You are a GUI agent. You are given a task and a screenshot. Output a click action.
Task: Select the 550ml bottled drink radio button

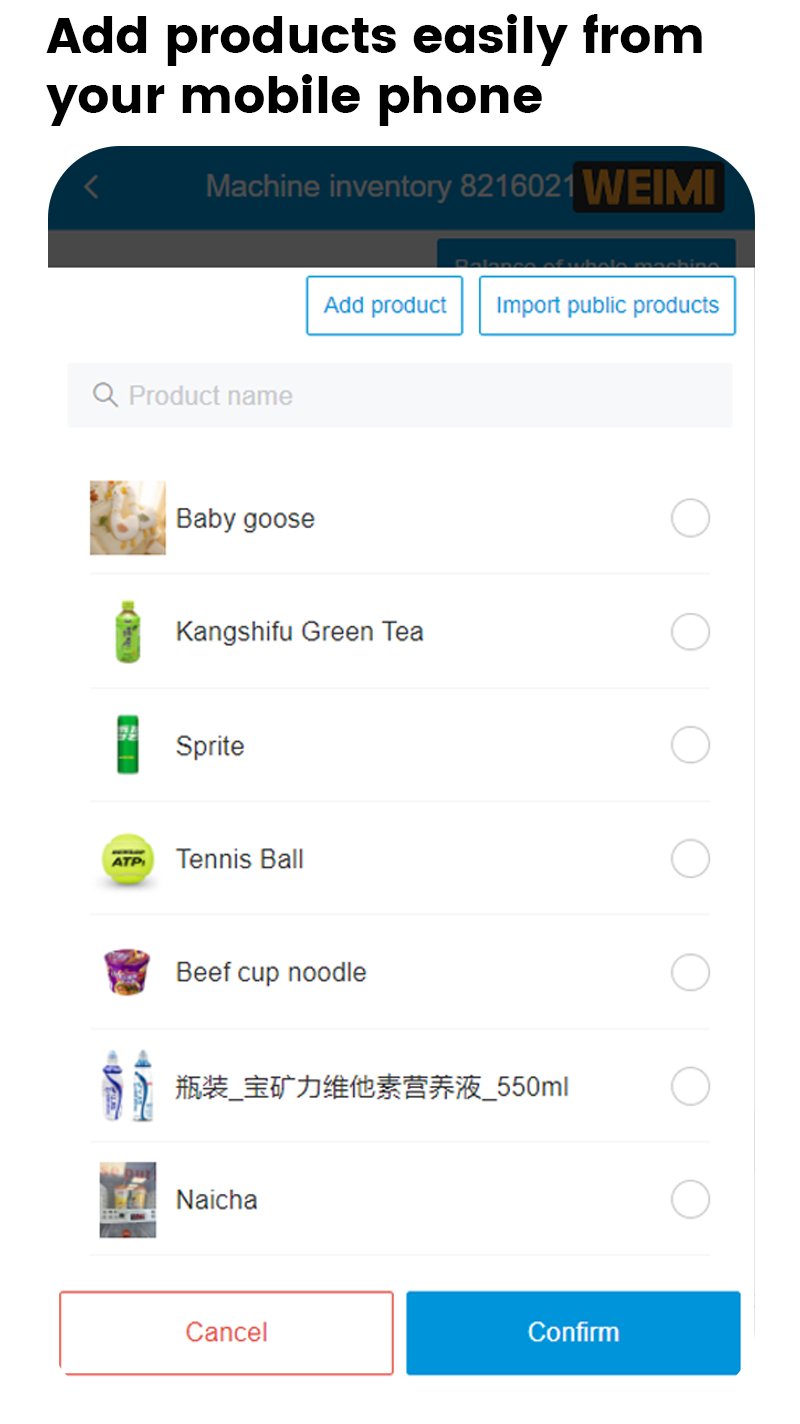click(690, 1086)
